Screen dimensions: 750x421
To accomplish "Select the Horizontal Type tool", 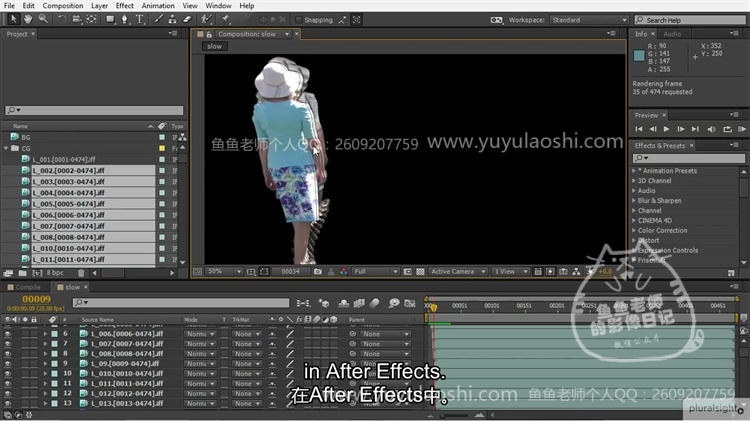I will click(140, 19).
